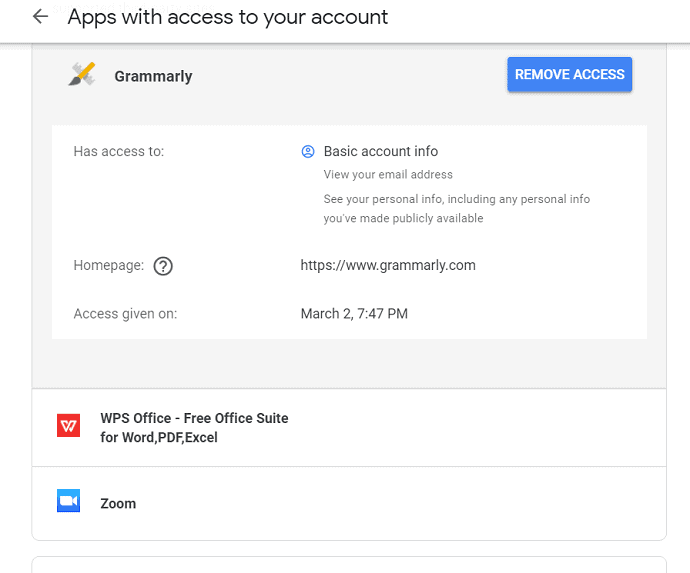Click the 'Has access to:' label
The image size is (690, 573).
click(x=119, y=152)
